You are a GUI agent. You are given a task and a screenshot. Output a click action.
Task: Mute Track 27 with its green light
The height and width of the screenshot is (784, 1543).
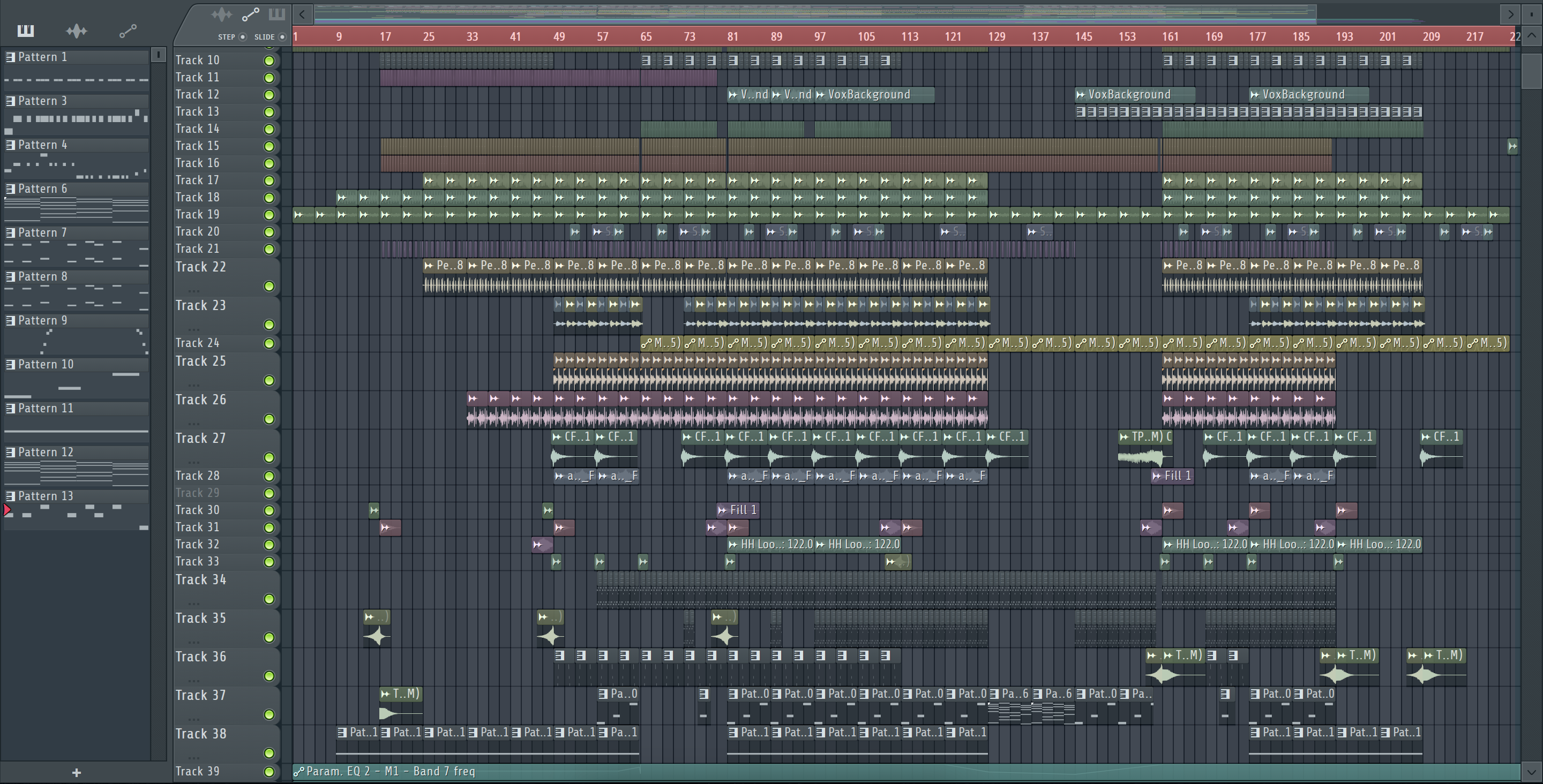click(x=269, y=457)
